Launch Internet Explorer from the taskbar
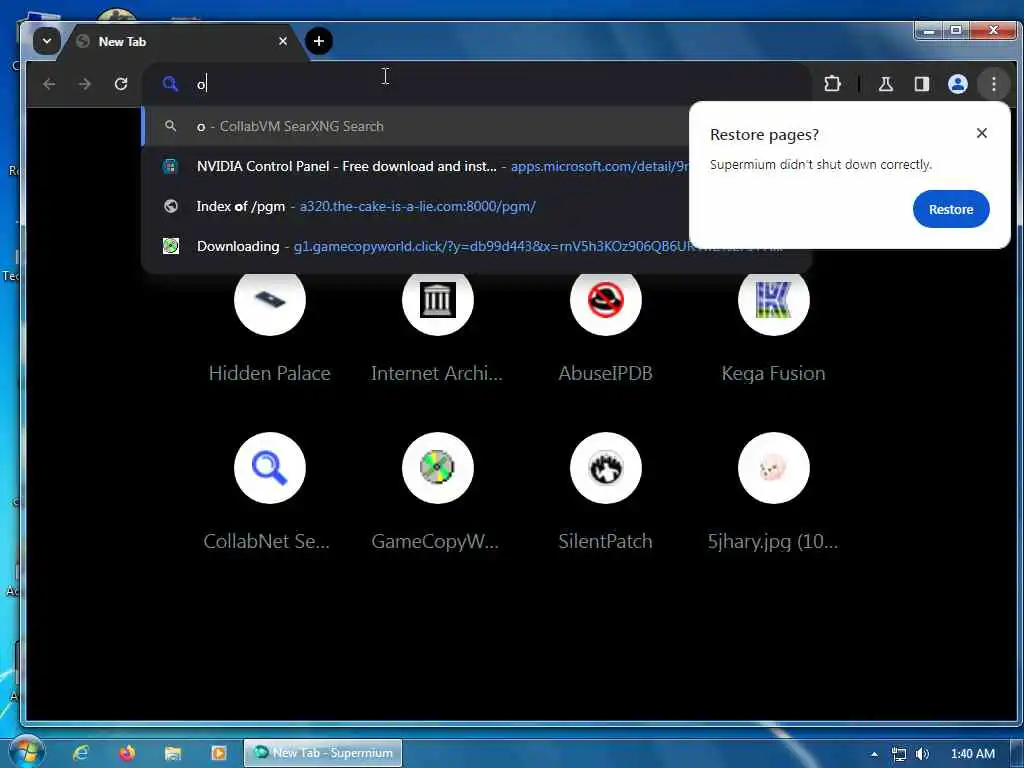This screenshot has width=1024, height=768. (x=80, y=753)
